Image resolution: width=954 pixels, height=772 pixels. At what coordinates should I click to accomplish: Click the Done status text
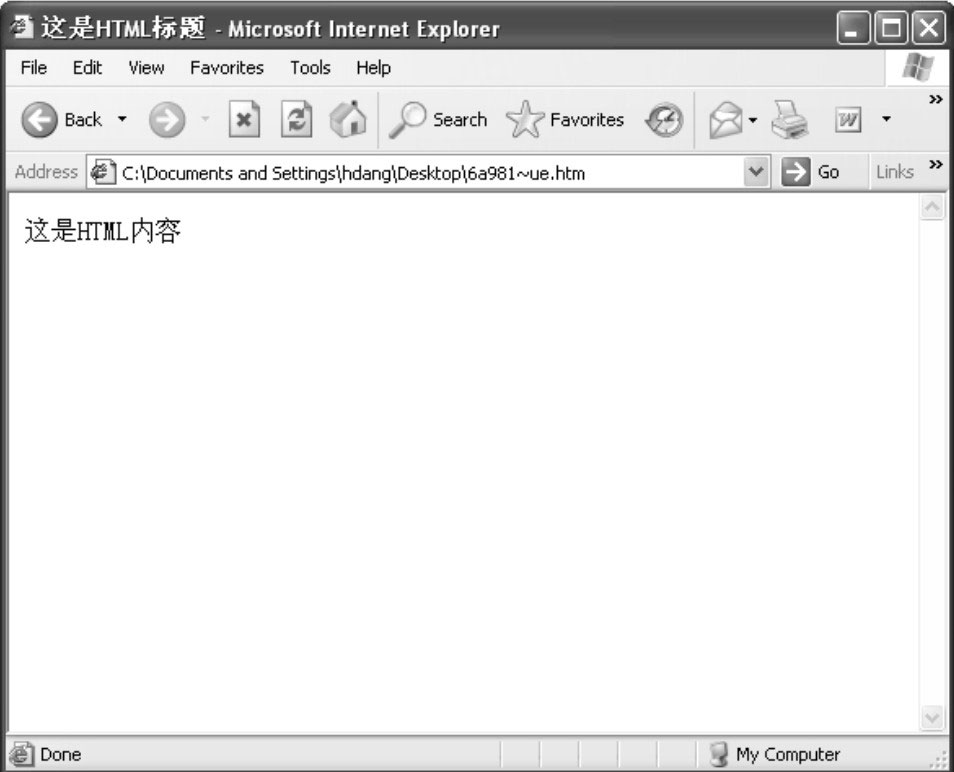tap(60, 754)
